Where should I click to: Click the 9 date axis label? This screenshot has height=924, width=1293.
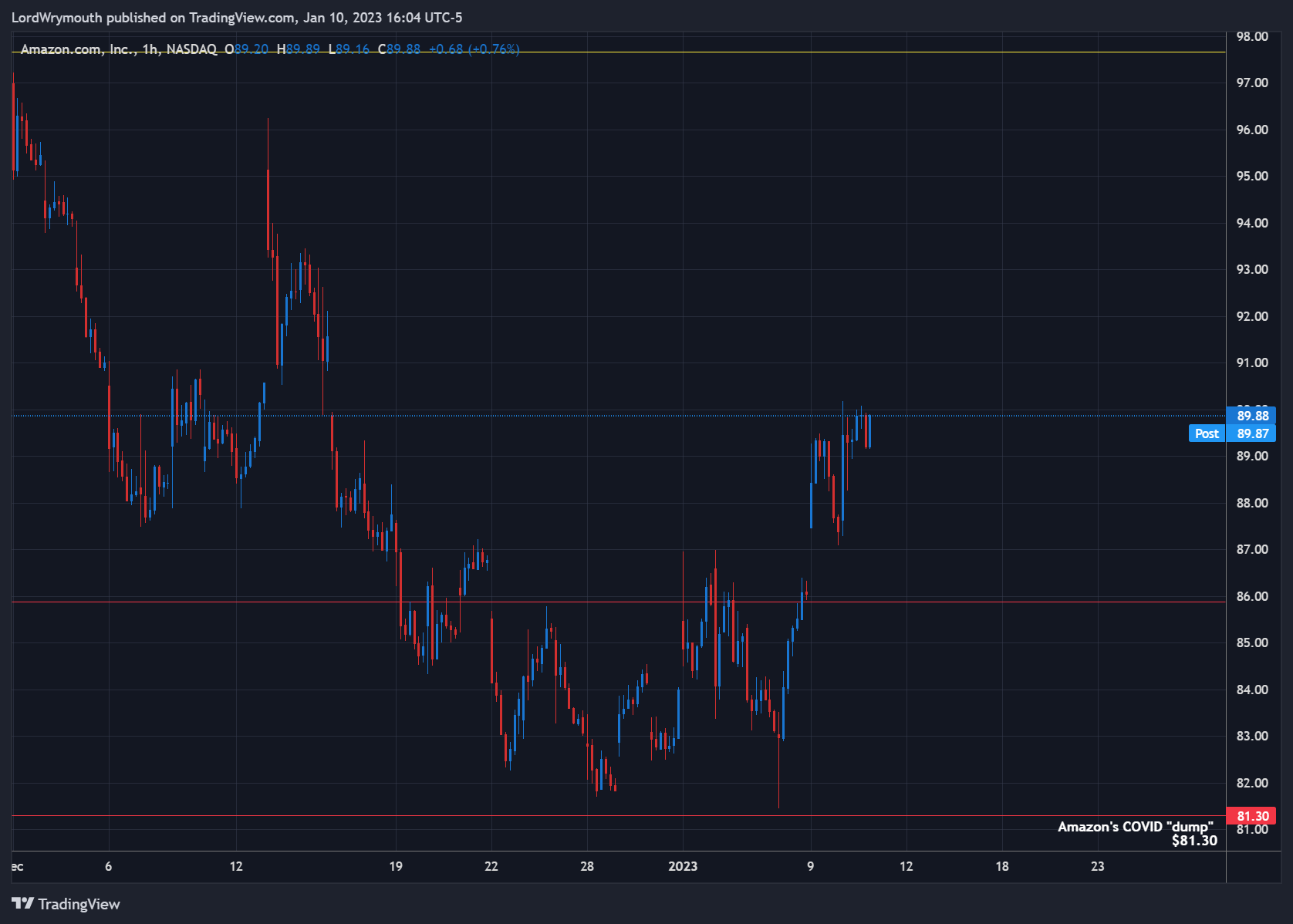(x=810, y=866)
